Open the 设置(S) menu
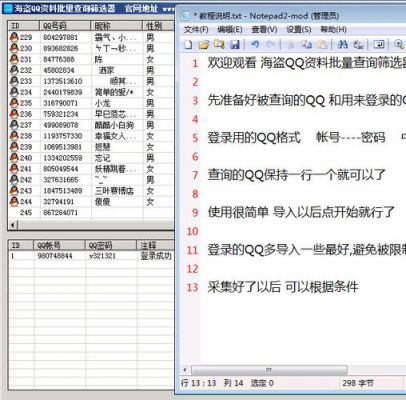 [299, 30]
